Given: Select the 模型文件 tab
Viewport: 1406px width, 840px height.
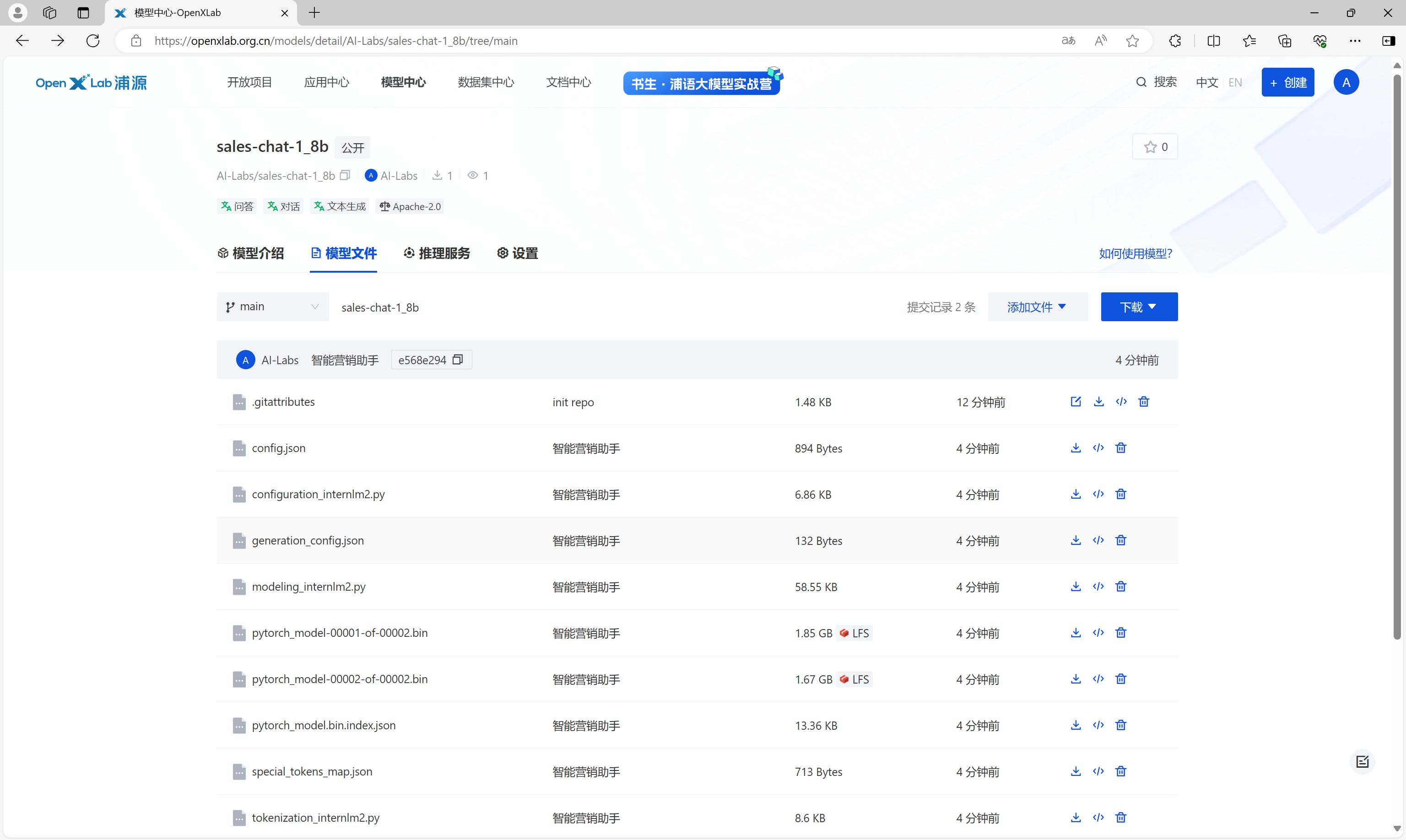Looking at the screenshot, I should pyautogui.click(x=344, y=253).
